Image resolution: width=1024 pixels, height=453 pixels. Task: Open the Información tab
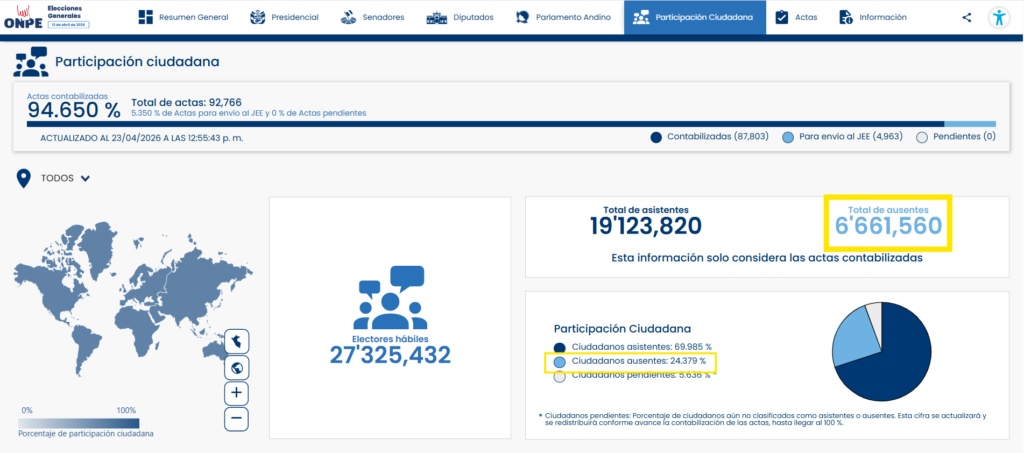pyautogui.click(x=872, y=17)
